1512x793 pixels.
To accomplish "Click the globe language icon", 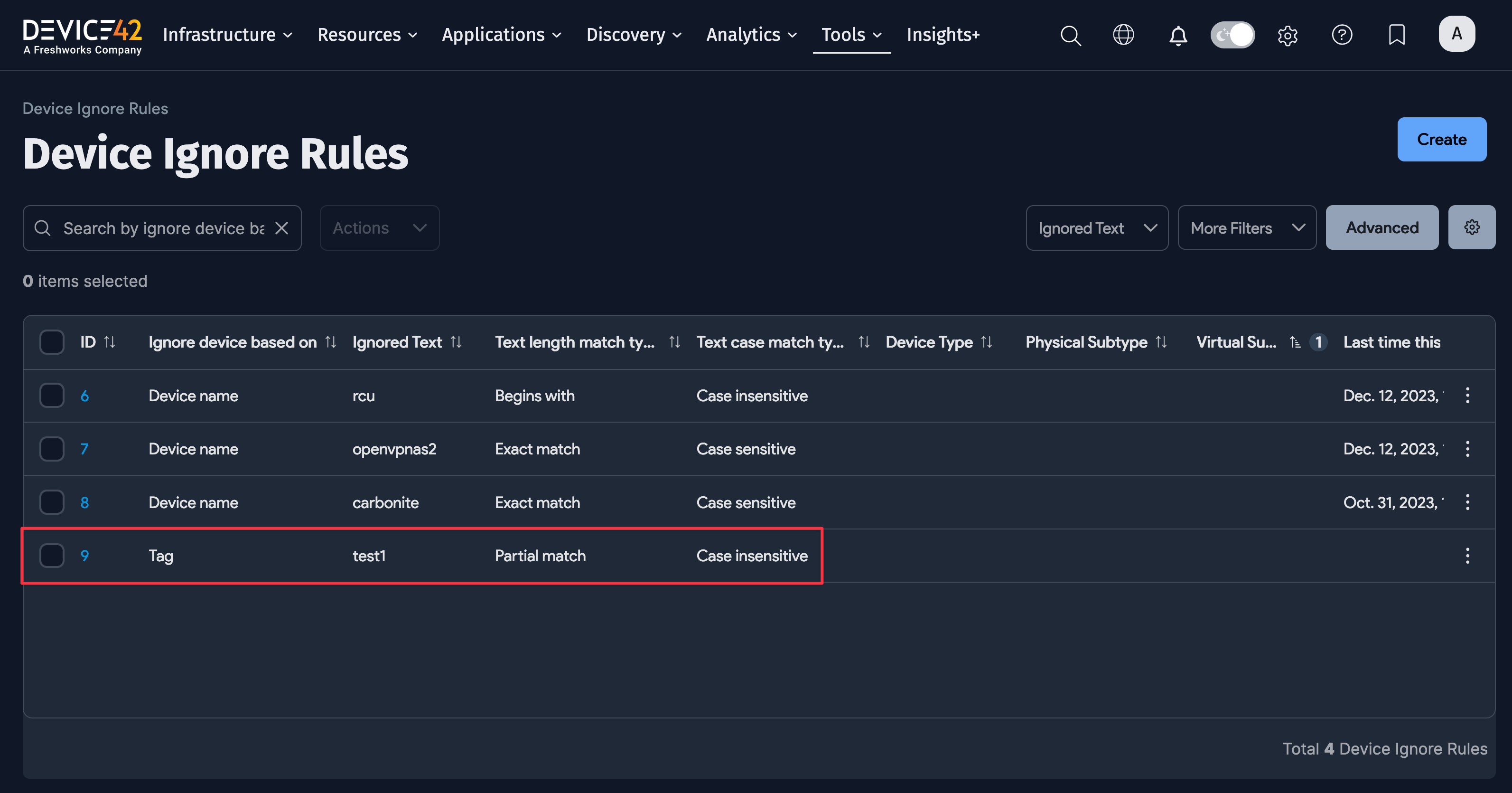I will (x=1123, y=35).
